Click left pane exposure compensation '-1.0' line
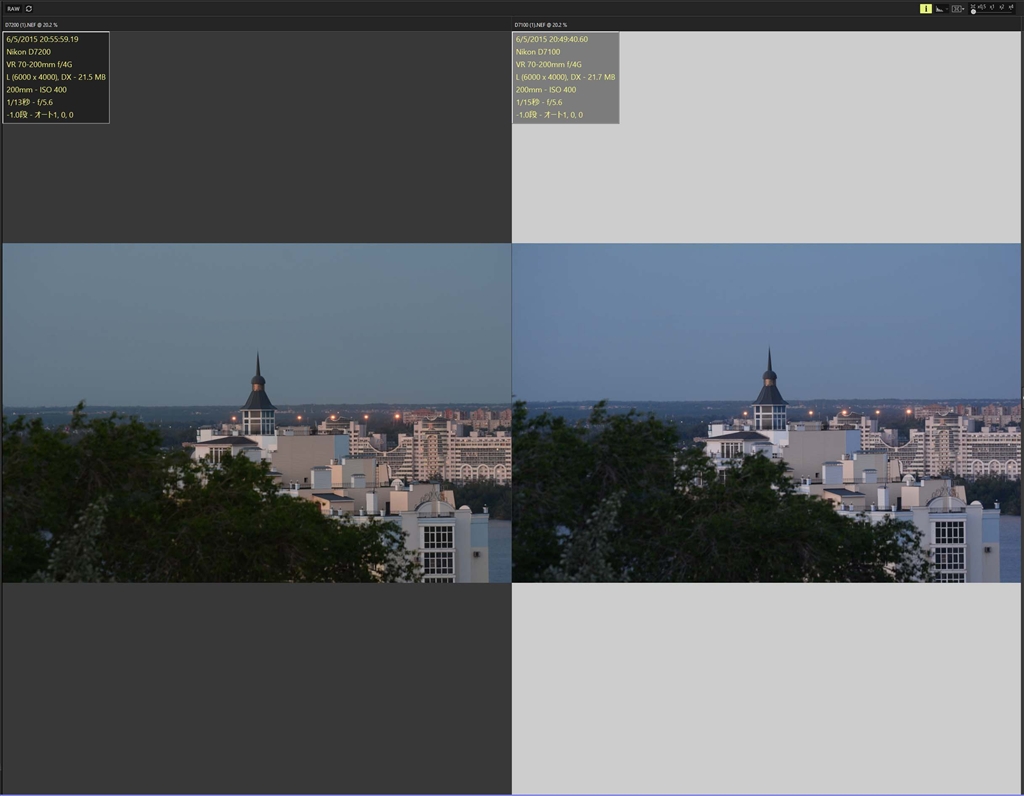Image resolution: width=1024 pixels, height=796 pixels. point(40,114)
